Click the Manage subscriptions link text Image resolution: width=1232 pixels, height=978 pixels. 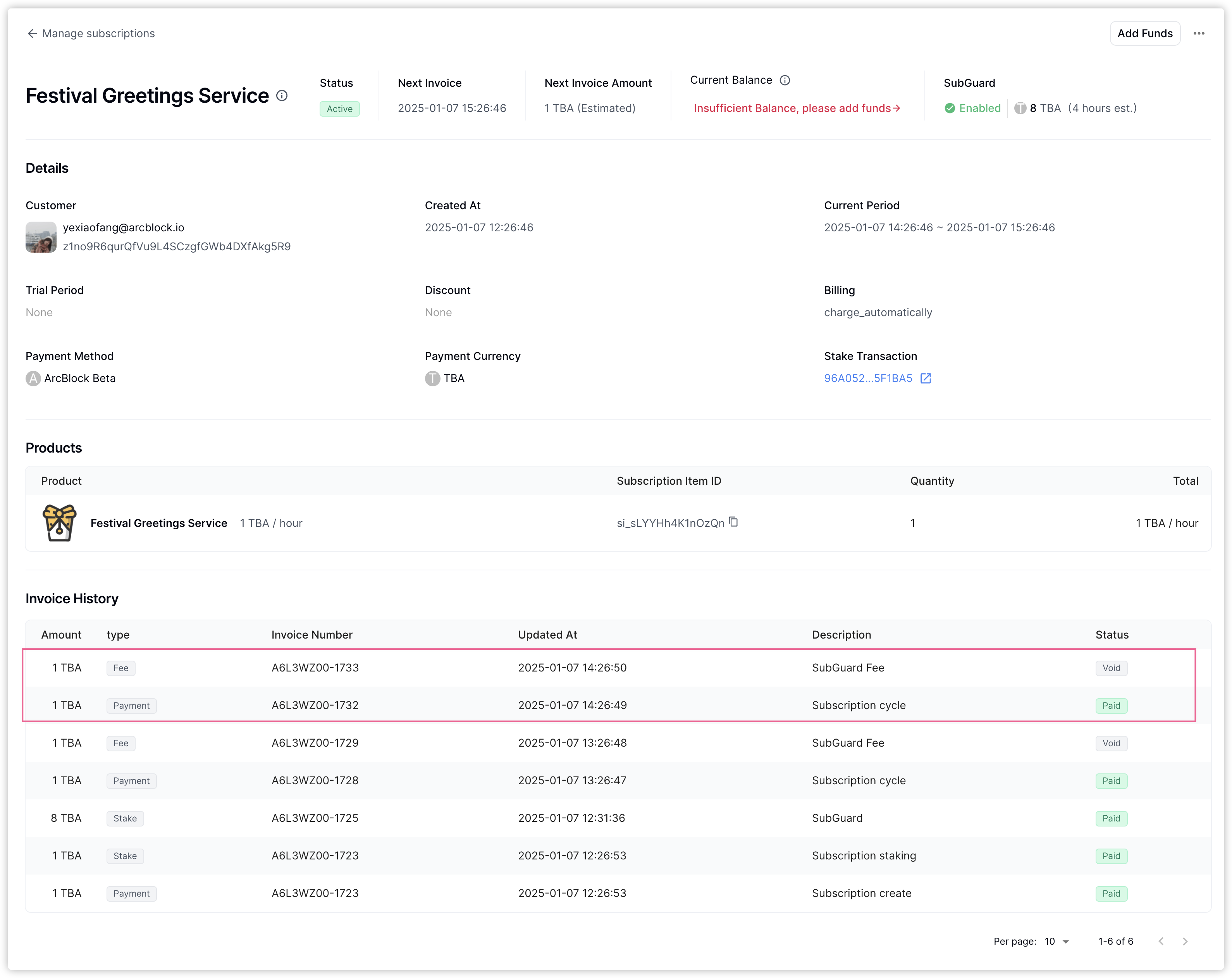click(98, 34)
